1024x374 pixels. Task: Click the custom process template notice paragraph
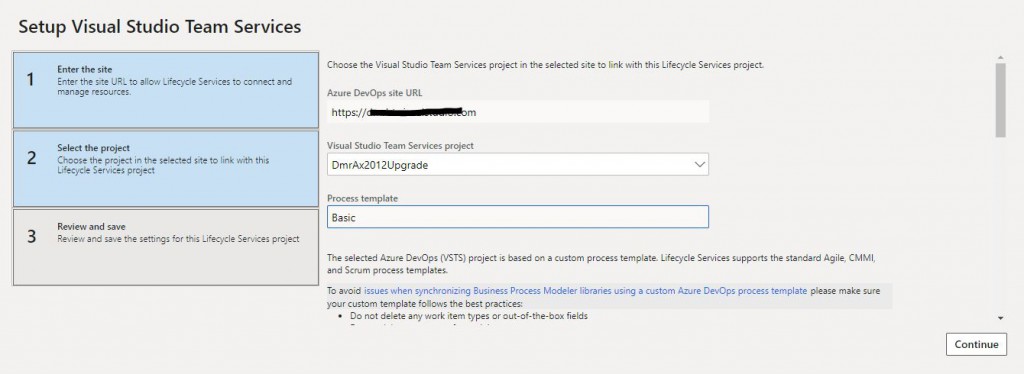coord(601,264)
